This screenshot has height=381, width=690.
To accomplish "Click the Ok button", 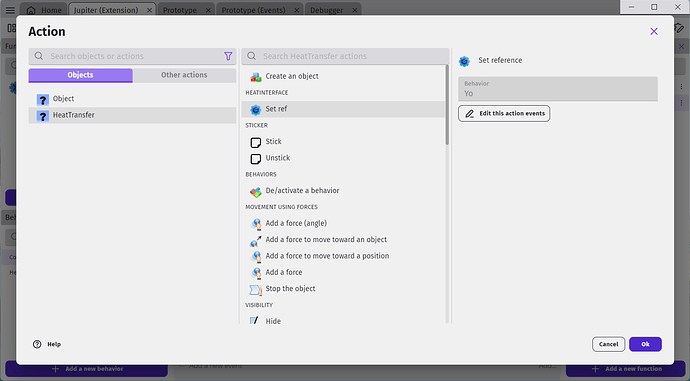I will point(645,344).
